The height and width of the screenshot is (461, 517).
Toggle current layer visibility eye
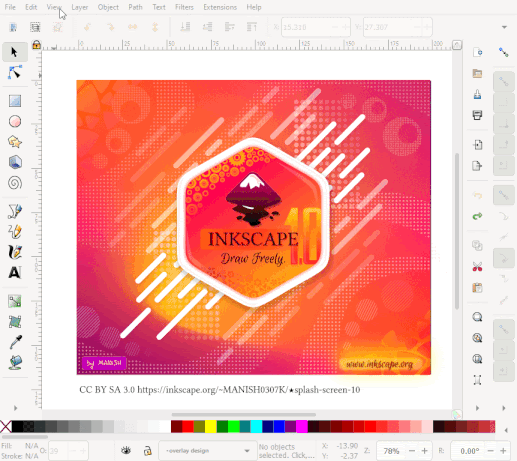[126, 451]
